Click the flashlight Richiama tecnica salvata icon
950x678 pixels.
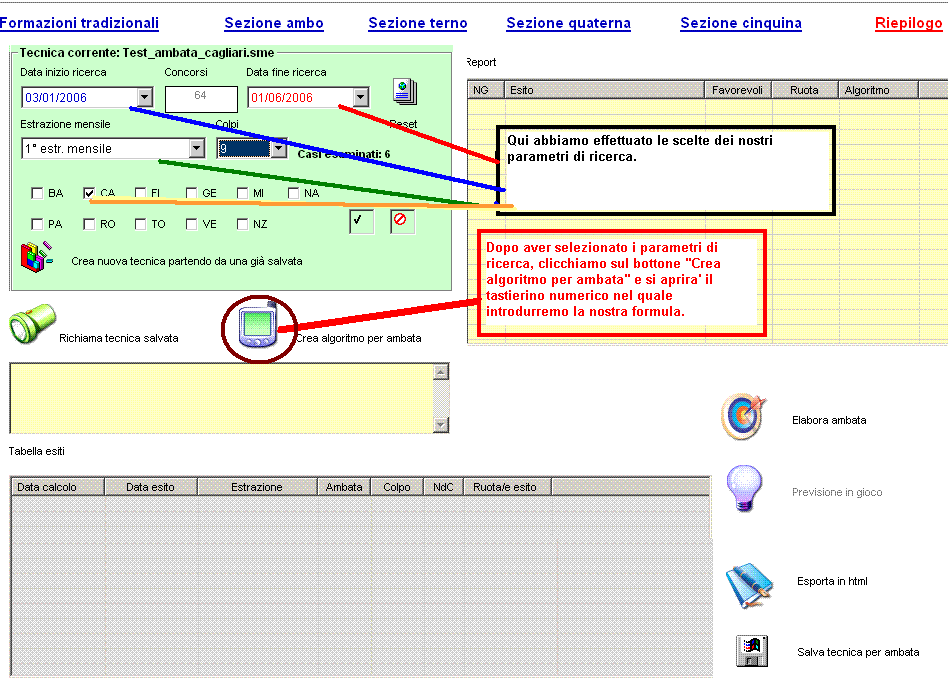(x=32, y=324)
